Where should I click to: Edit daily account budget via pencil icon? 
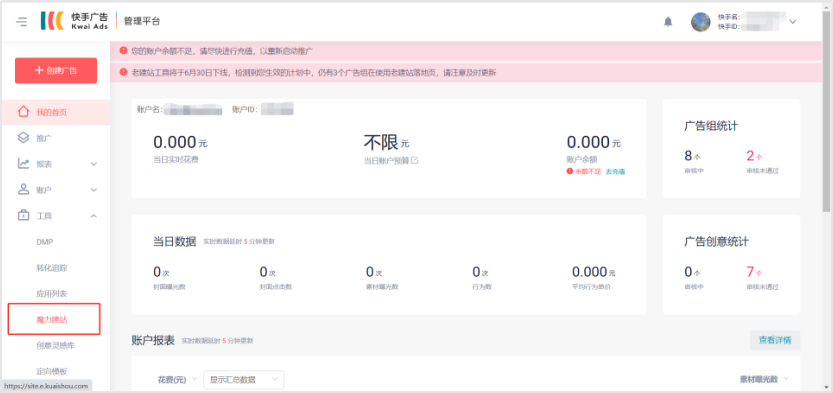(x=415, y=160)
